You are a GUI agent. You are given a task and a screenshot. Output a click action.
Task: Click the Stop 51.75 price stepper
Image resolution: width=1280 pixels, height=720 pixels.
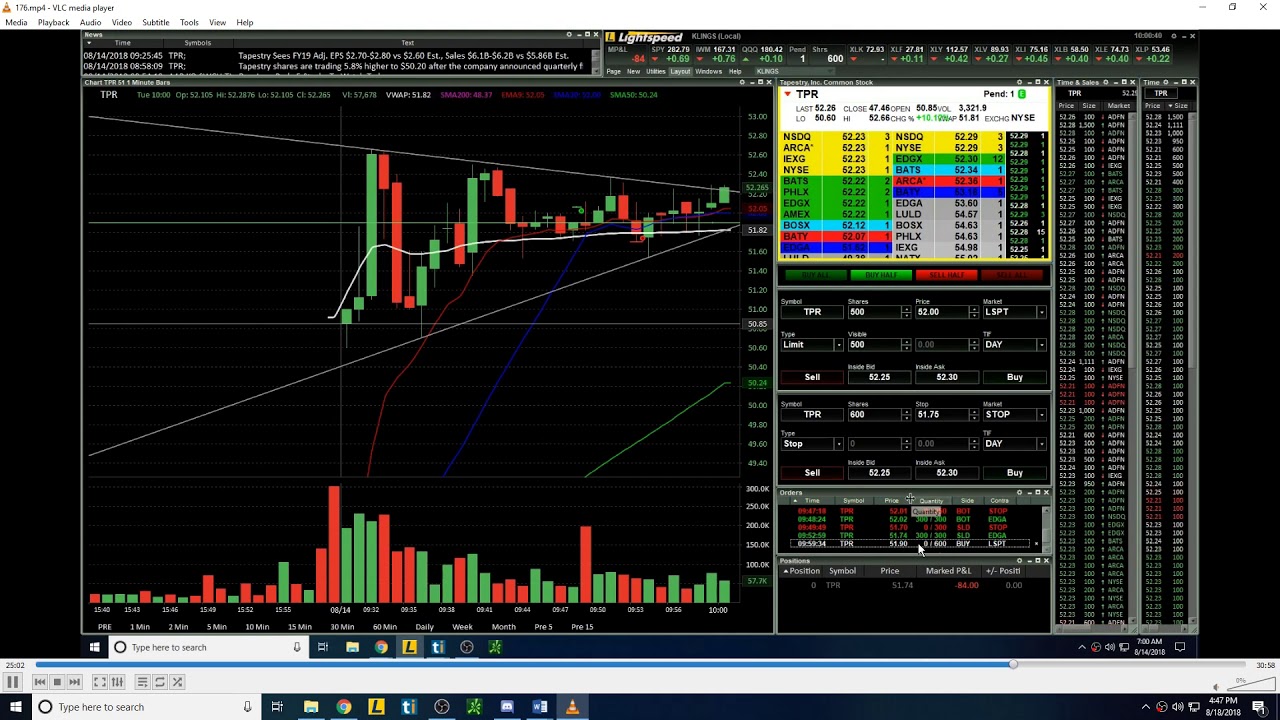pyautogui.click(x=974, y=415)
